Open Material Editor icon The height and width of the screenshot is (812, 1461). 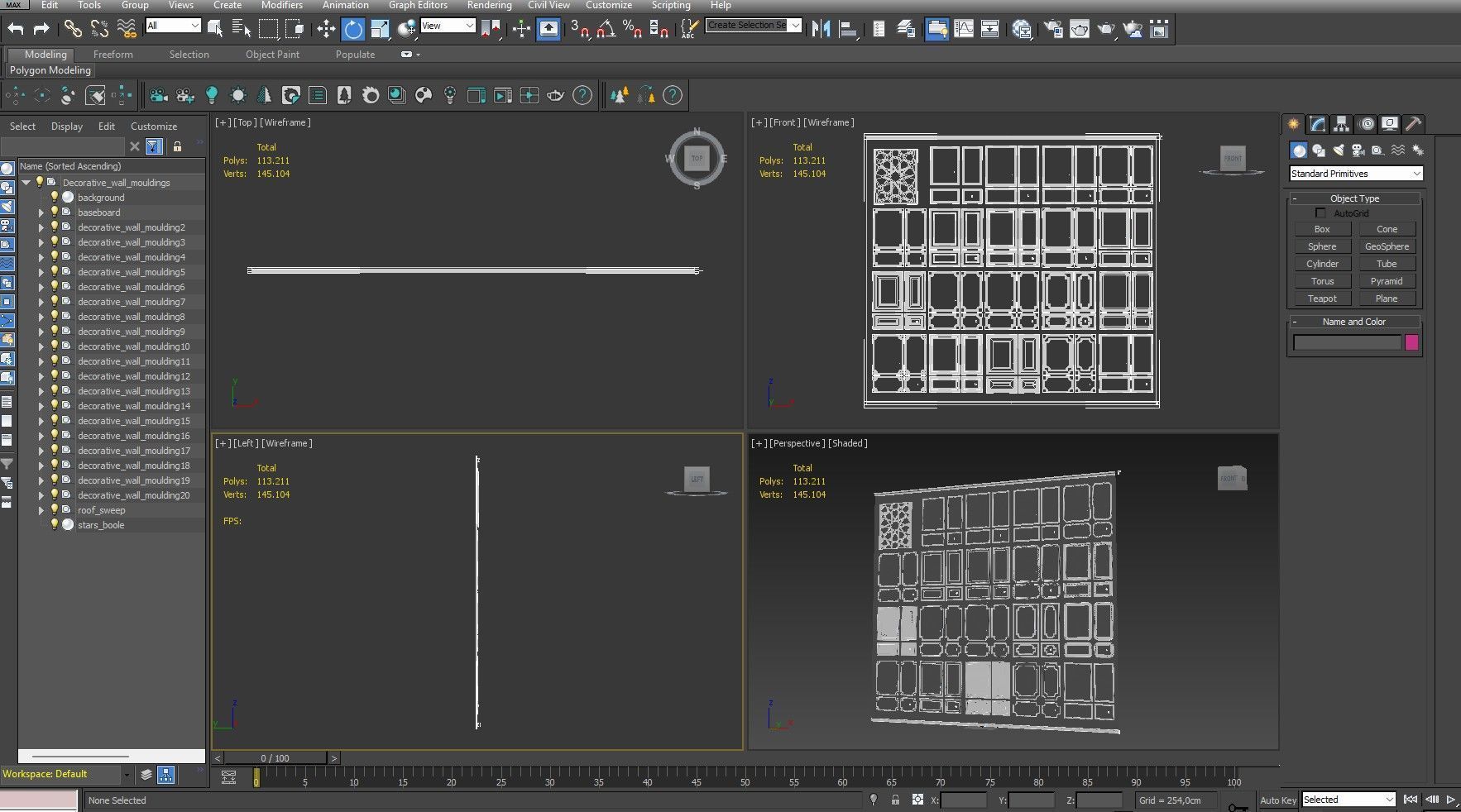coord(1022,29)
